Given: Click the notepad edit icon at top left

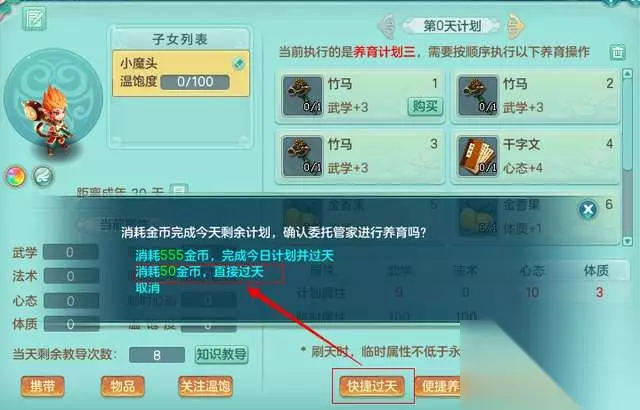Looking at the screenshot, I should (x=34, y=18).
